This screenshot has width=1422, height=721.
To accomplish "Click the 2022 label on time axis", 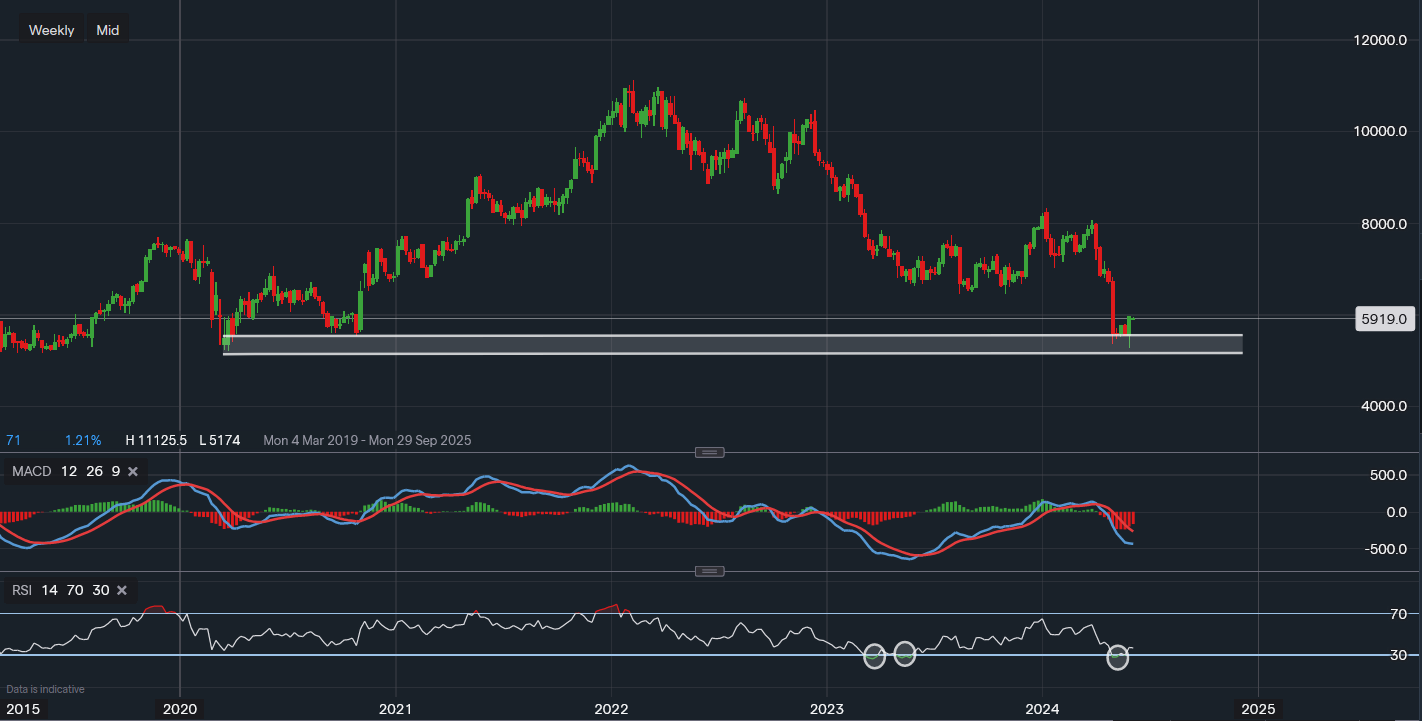I will point(611,709).
